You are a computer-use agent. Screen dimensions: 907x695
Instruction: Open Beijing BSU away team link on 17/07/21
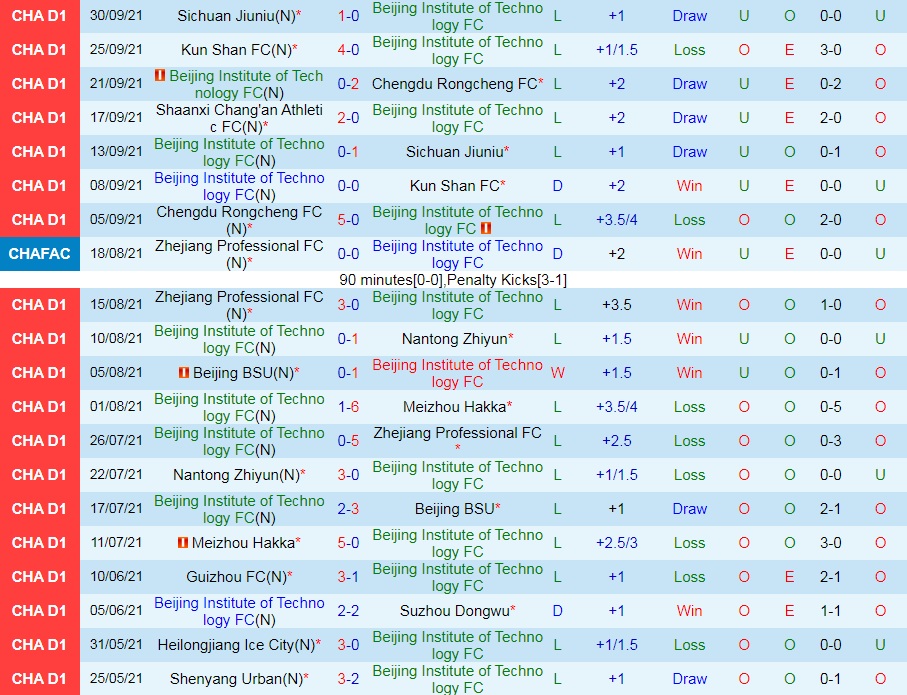pyautogui.click(x=457, y=509)
